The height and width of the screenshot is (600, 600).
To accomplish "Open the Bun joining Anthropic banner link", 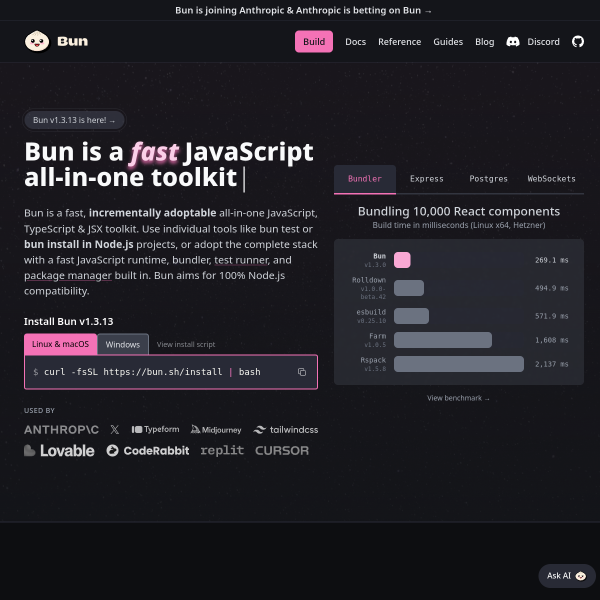I will click(x=303, y=10).
